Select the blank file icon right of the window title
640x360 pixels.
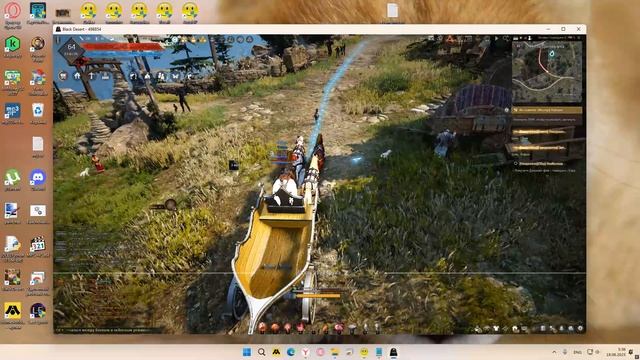click(392, 12)
